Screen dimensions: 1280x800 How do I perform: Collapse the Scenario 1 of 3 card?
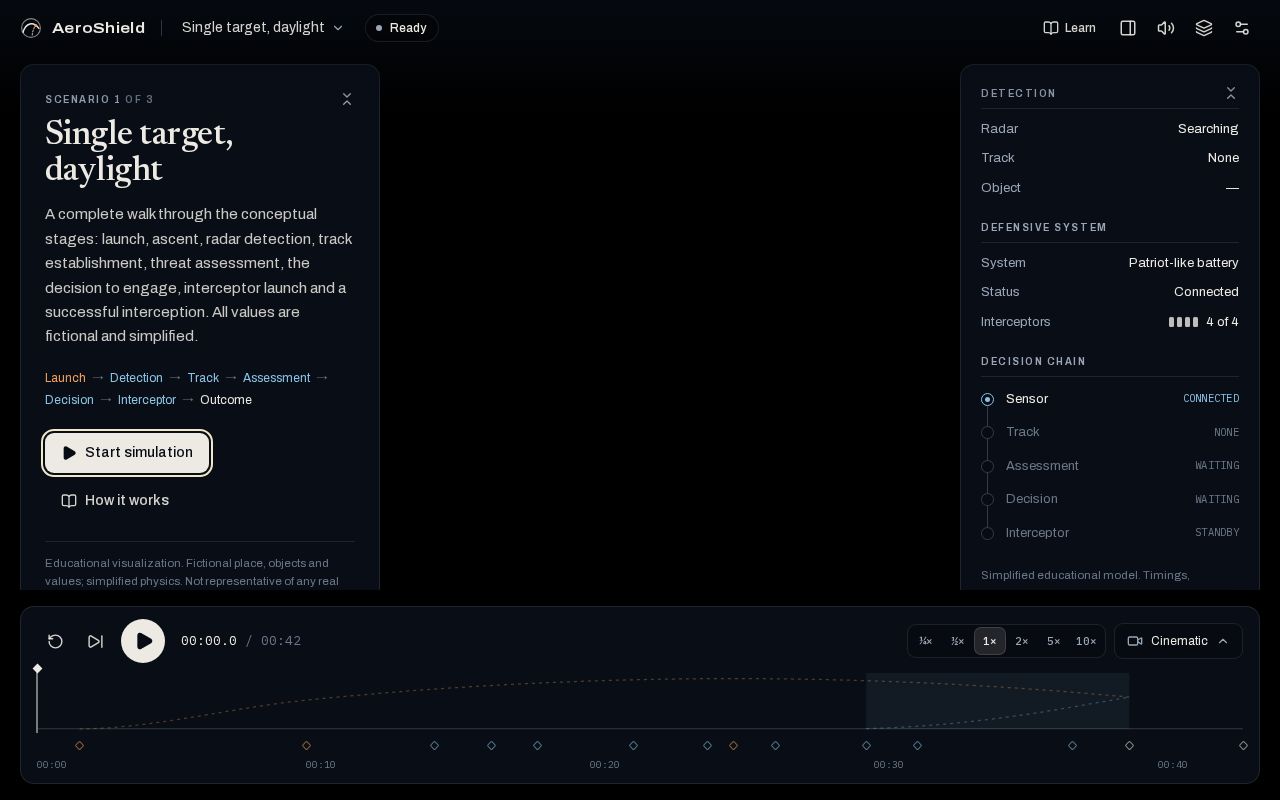(x=347, y=99)
